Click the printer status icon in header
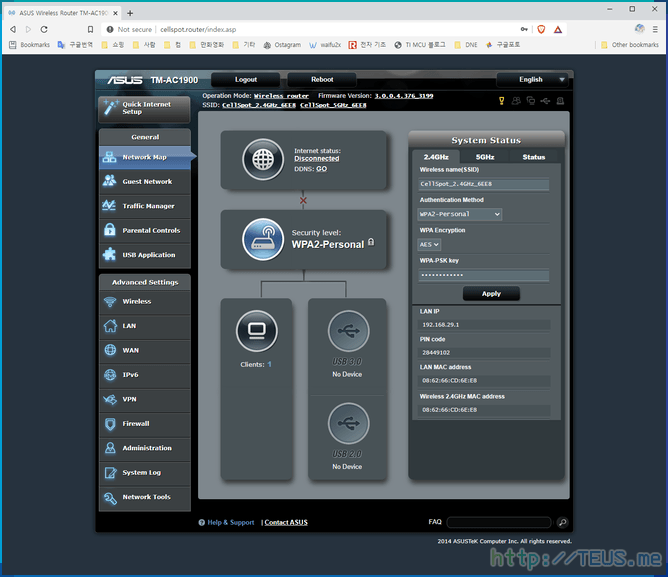Image resolution: width=668 pixels, height=577 pixels. tap(560, 101)
